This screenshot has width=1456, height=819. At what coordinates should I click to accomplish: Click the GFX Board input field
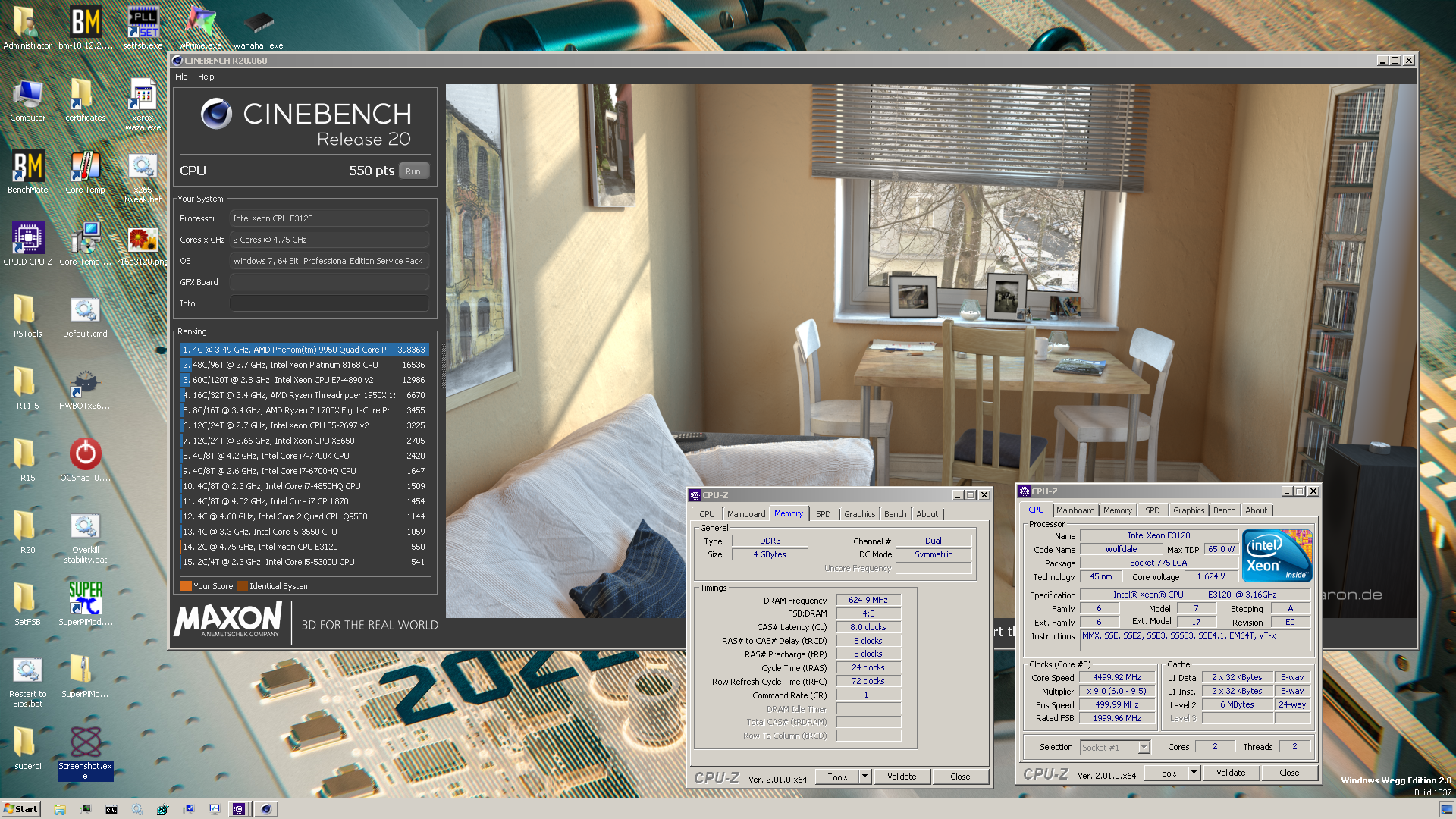point(329,282)
